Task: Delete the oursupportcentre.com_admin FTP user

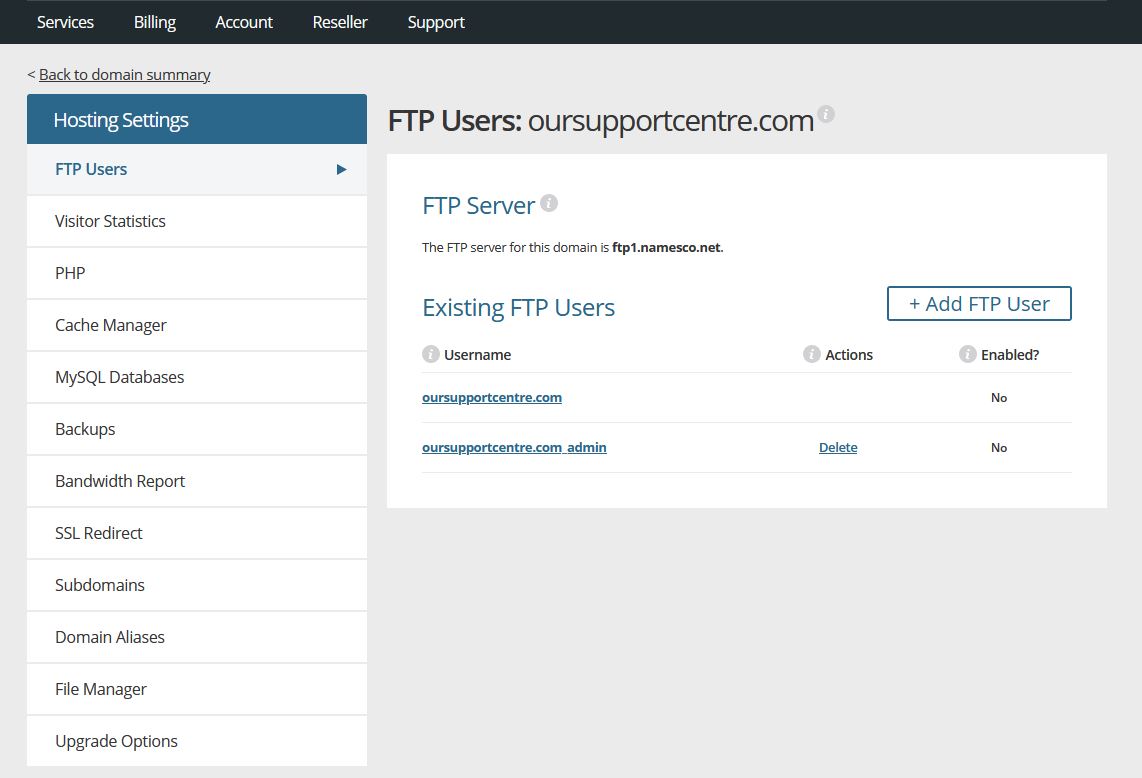Action: [x=838, y=447]
